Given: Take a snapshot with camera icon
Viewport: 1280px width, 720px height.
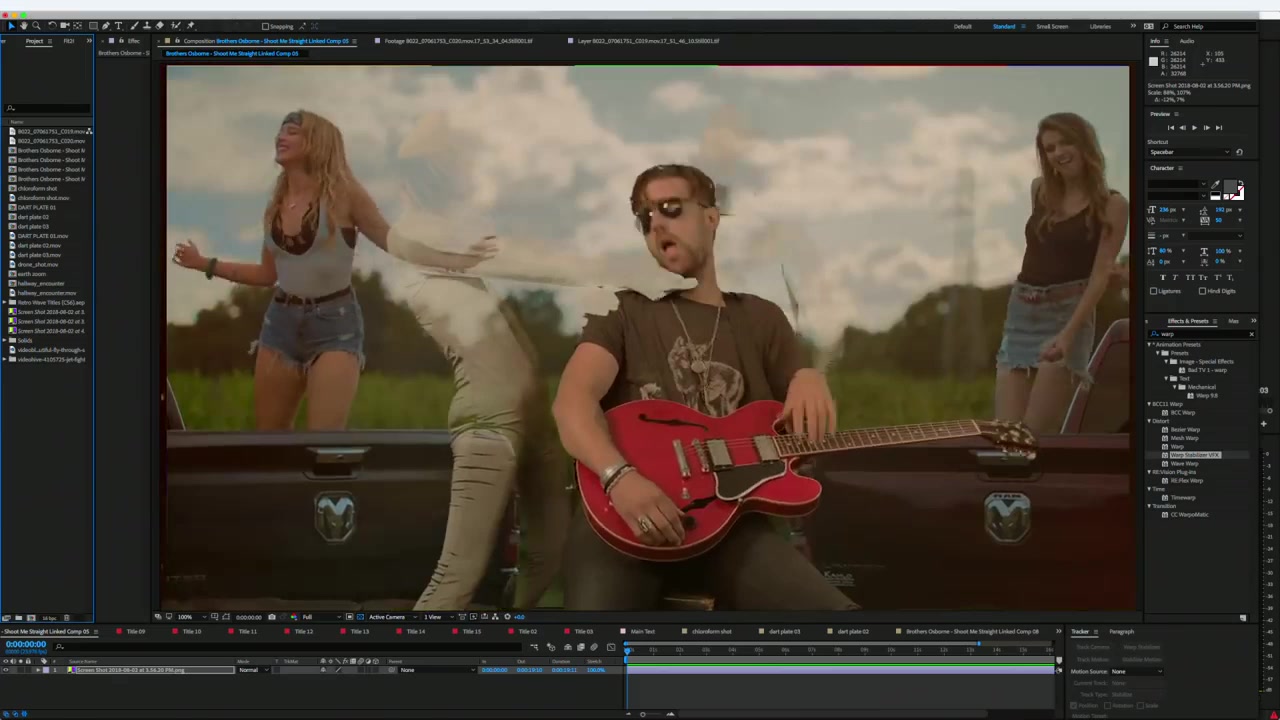Looking at the screenshot, I should (x=271, y=617).
